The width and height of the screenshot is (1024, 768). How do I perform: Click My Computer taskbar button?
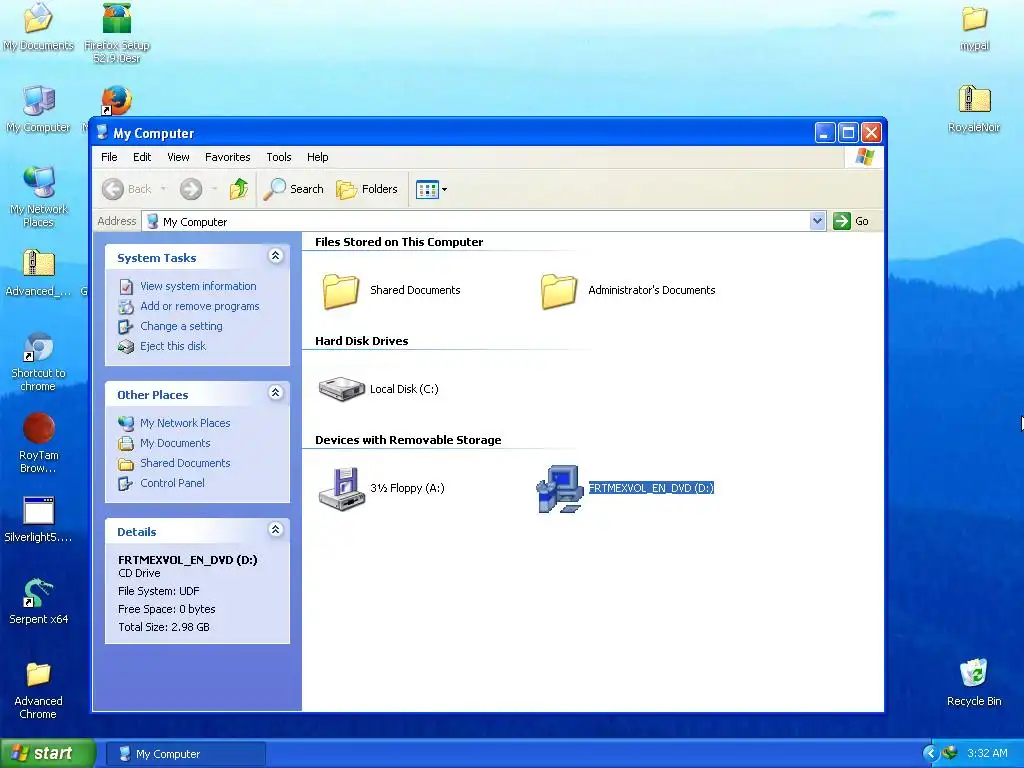tap(185, 754)
